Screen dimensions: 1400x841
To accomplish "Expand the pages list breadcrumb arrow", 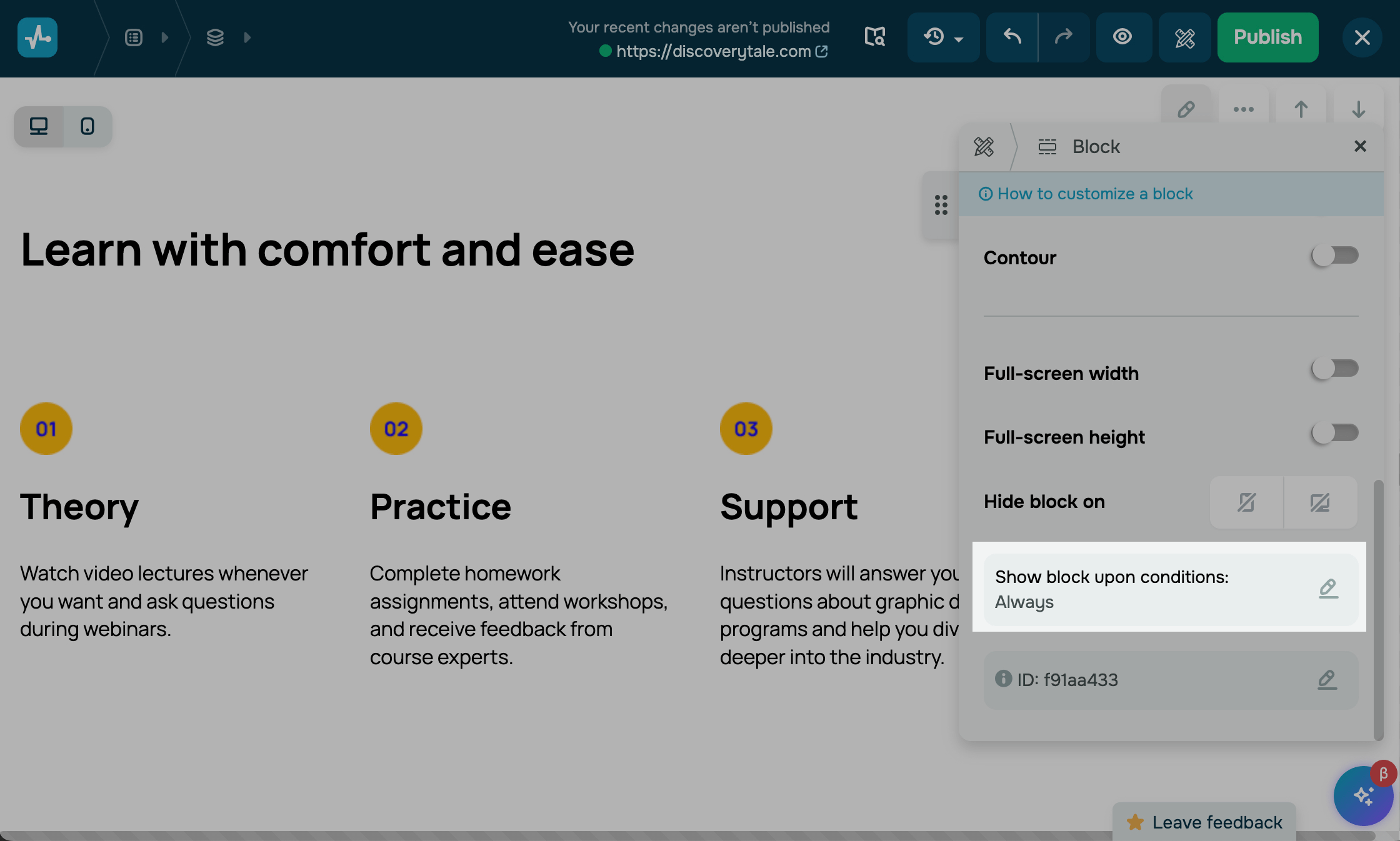I will pyautogui.click(x=165, y=37).
